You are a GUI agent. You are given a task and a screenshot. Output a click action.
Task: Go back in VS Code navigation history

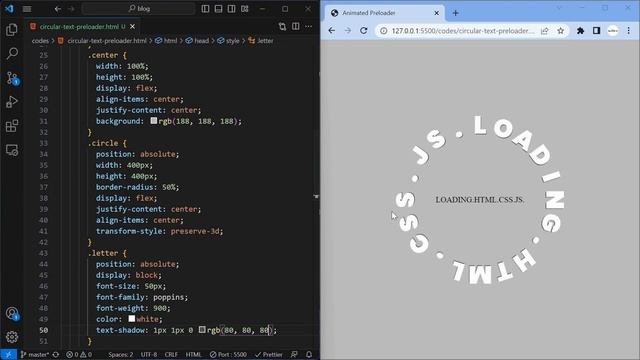58,9
